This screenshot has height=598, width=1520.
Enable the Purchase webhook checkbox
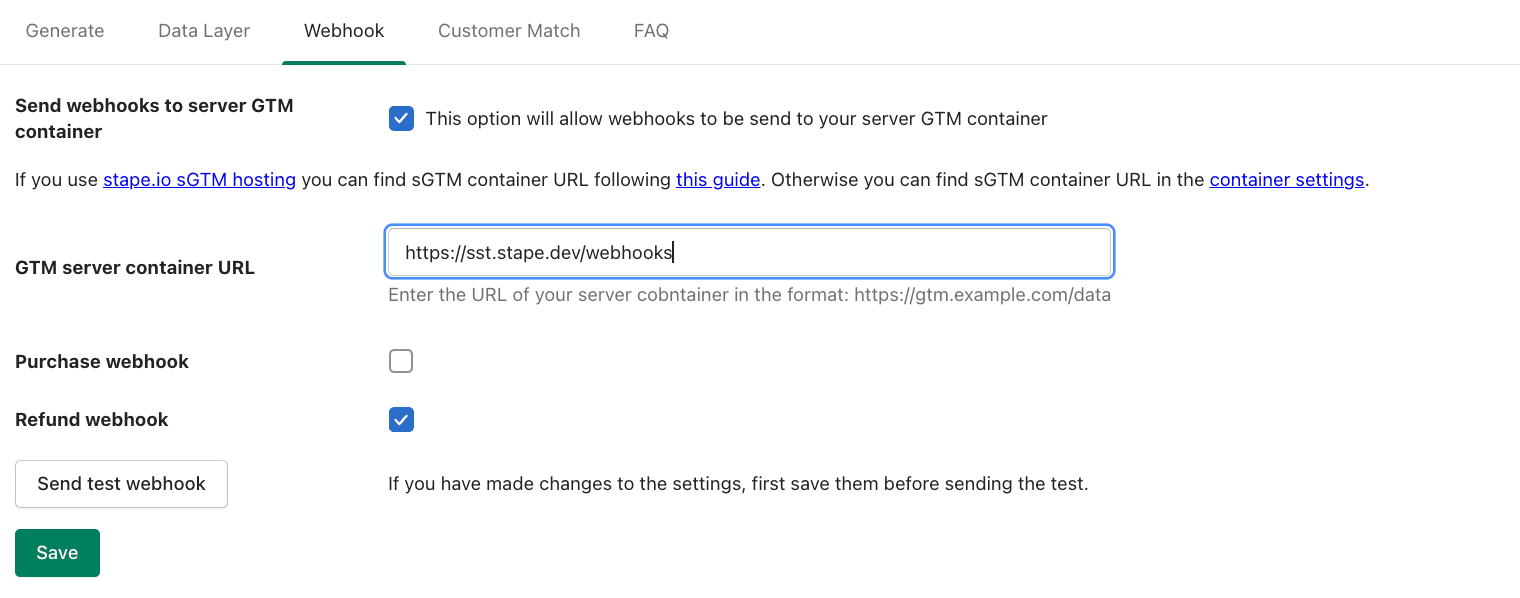pos(401,361)
